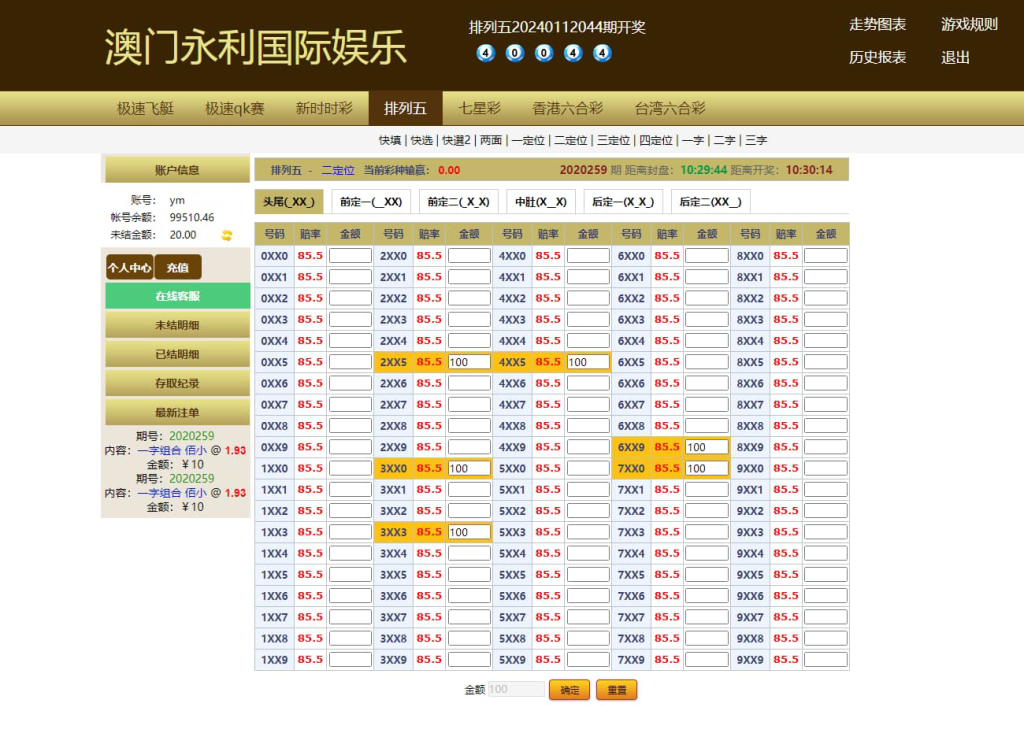Image resolution: width=1024 pixels, height=733 pixels.
Task: View 未结明细 unsettled details
Action: click(176, 325)
